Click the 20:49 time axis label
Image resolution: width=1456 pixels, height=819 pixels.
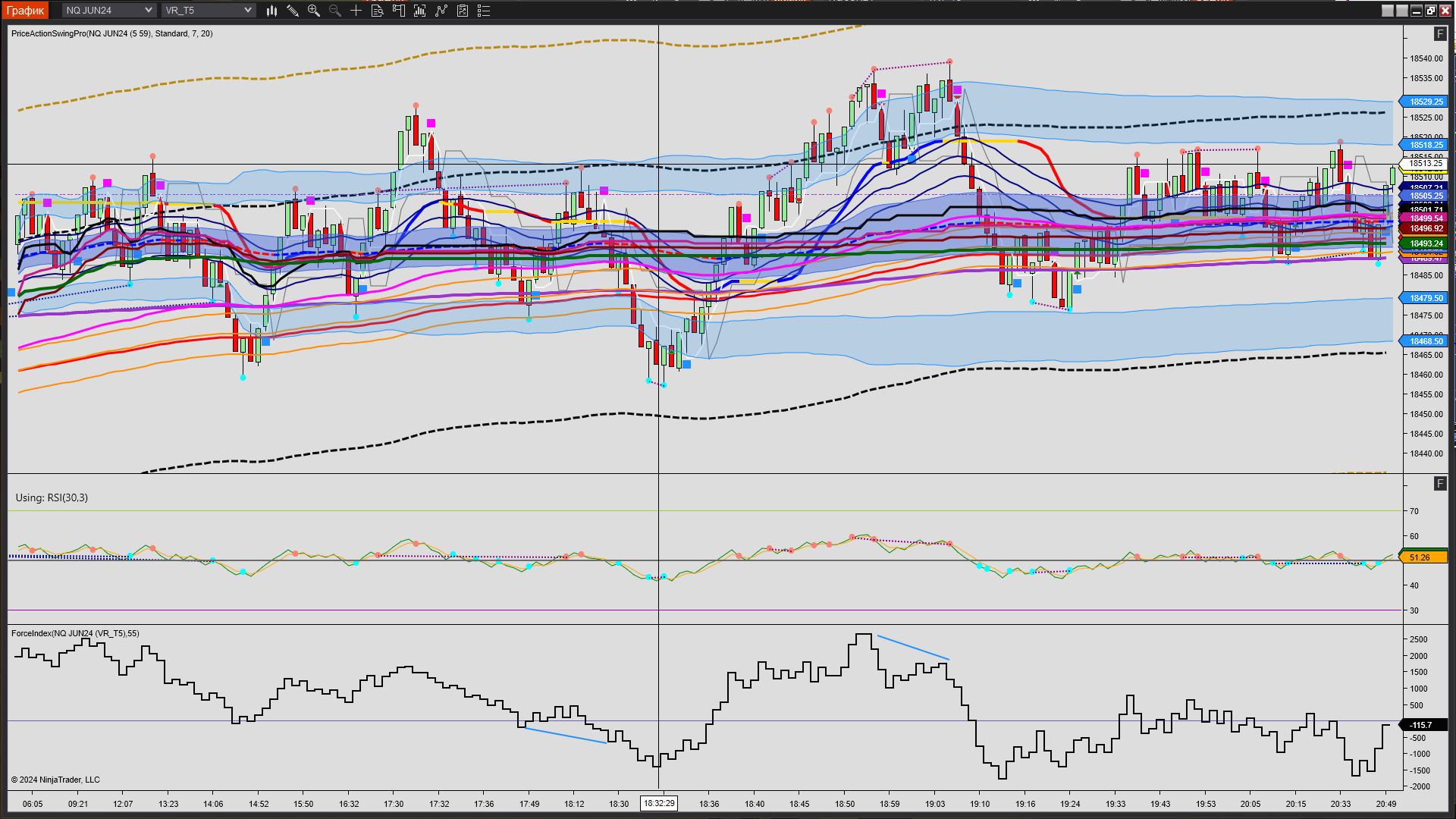(1386, 804)
